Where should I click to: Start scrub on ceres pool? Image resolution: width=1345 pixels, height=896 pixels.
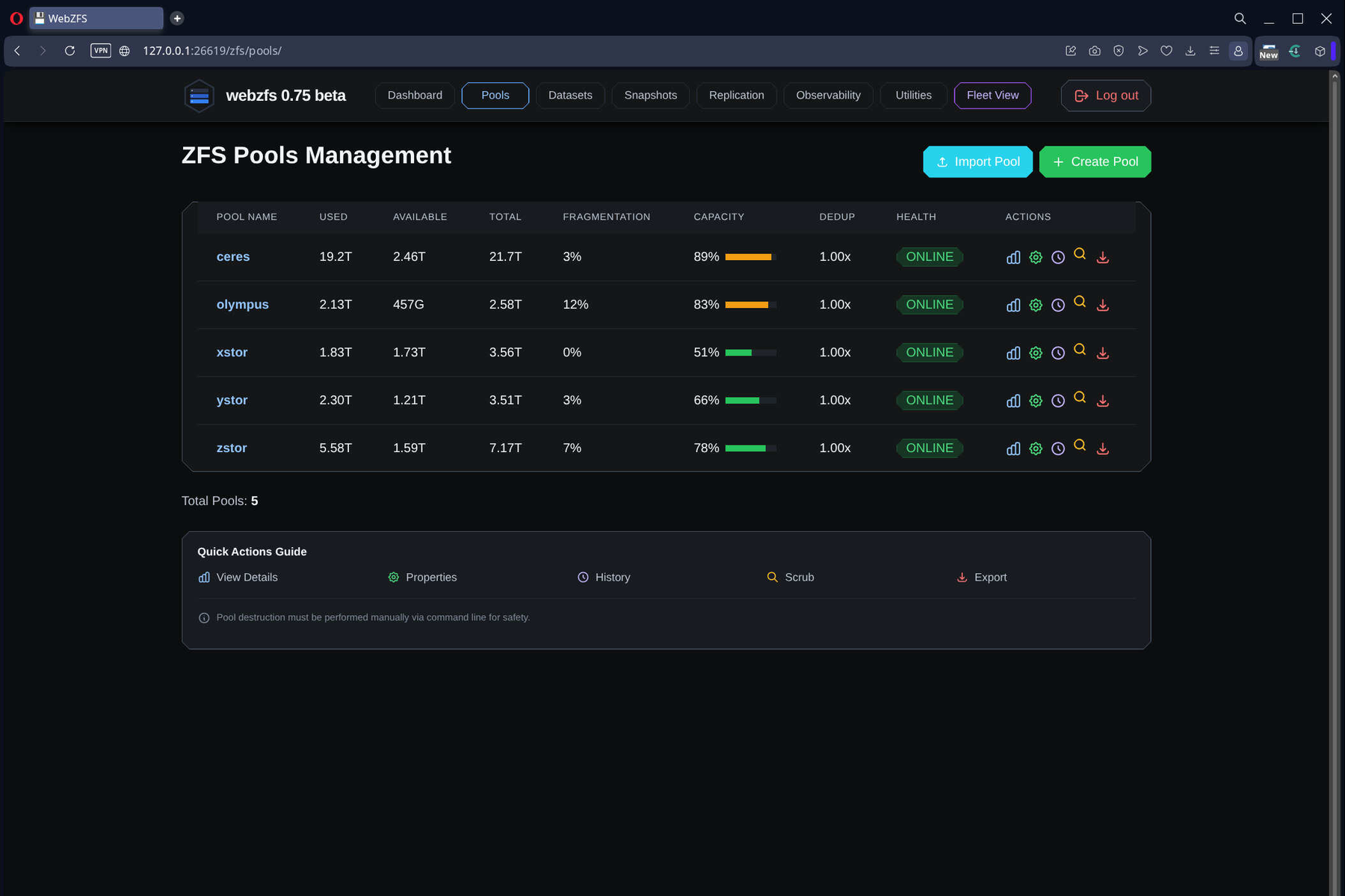1080,254
